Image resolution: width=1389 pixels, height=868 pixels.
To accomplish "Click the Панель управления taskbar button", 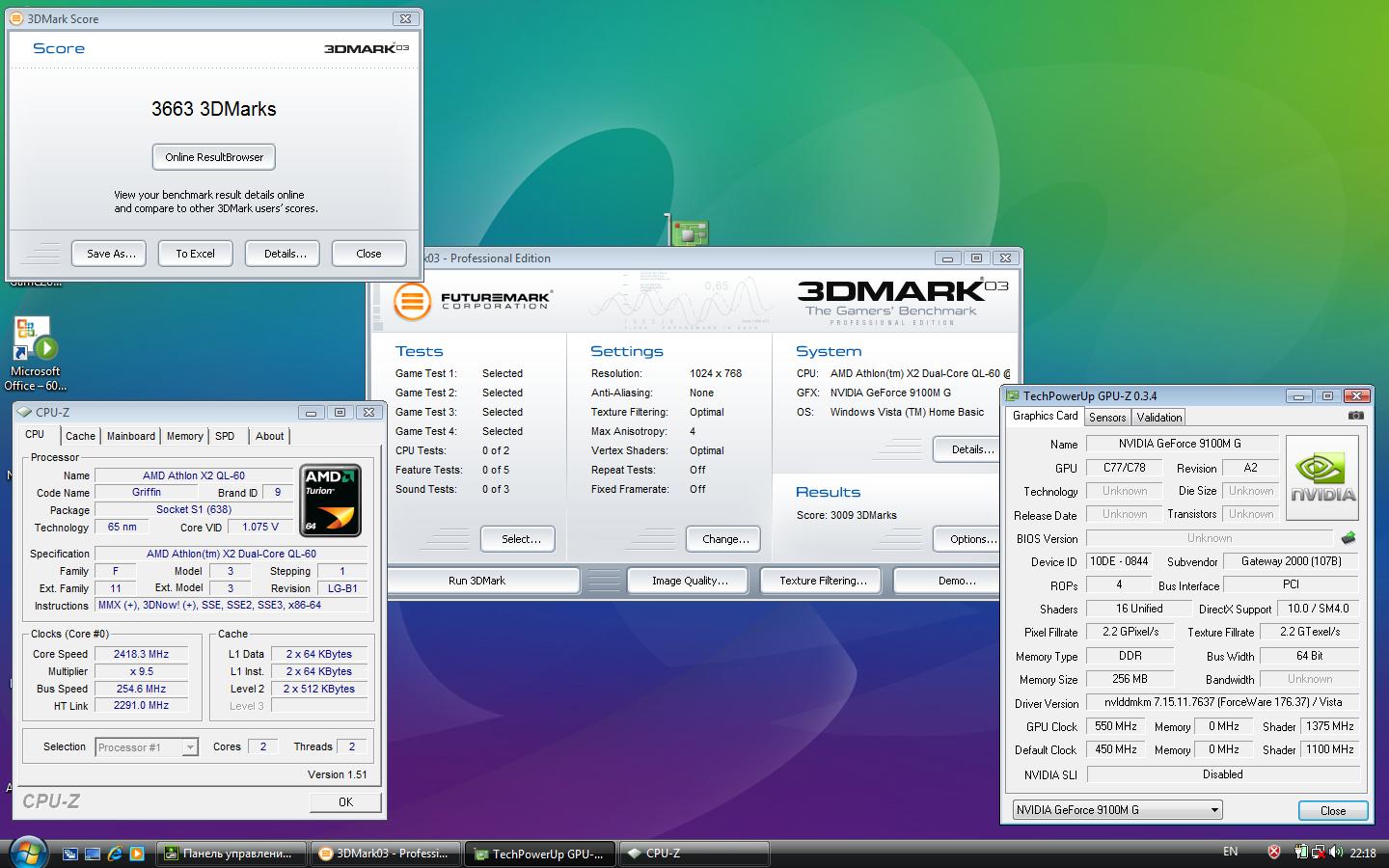I will [231, 854].
